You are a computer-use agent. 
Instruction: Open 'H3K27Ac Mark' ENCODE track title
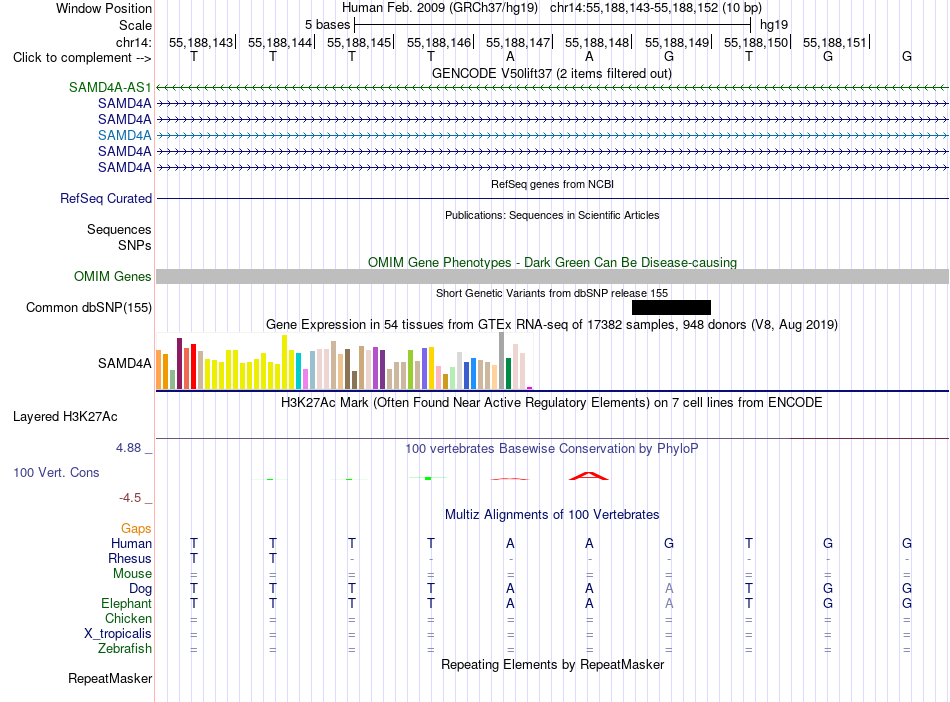click(x=551, y=403)
